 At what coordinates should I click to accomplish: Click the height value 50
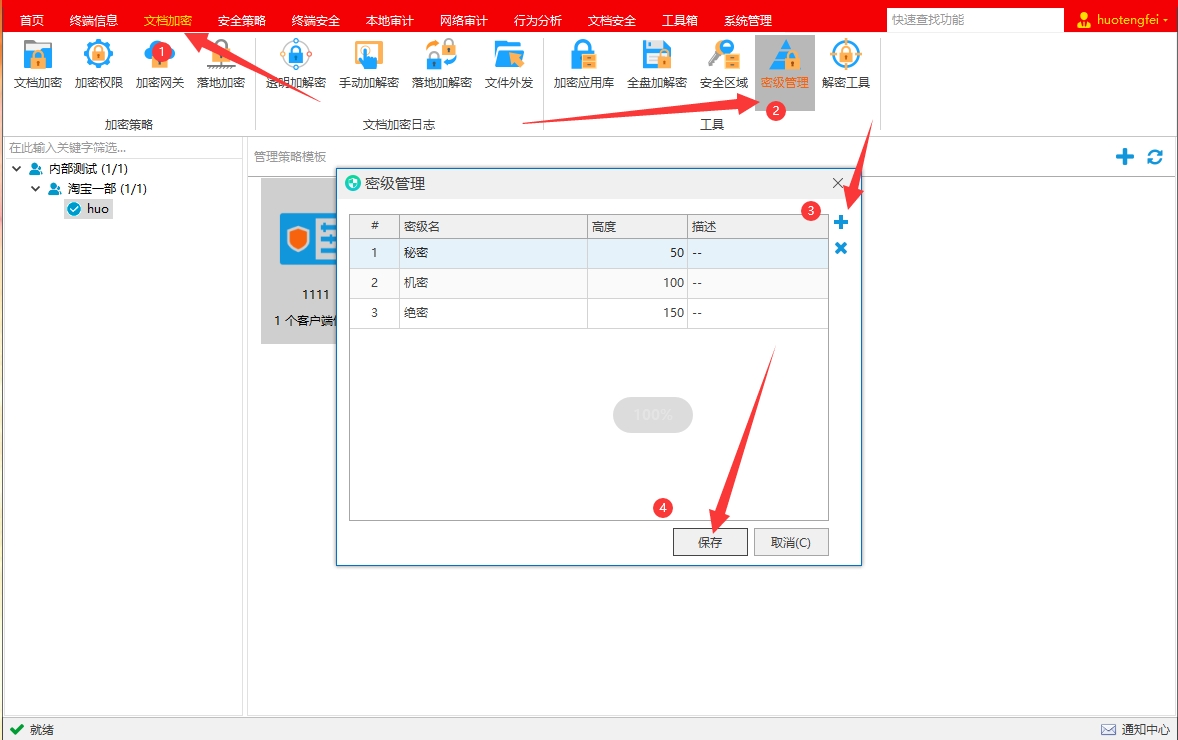(677, 253)
